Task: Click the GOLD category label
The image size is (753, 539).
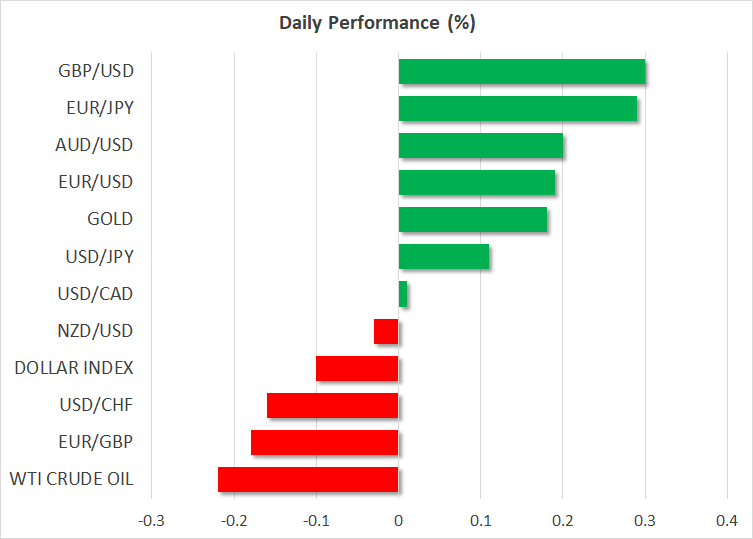Action: [111, 219]
